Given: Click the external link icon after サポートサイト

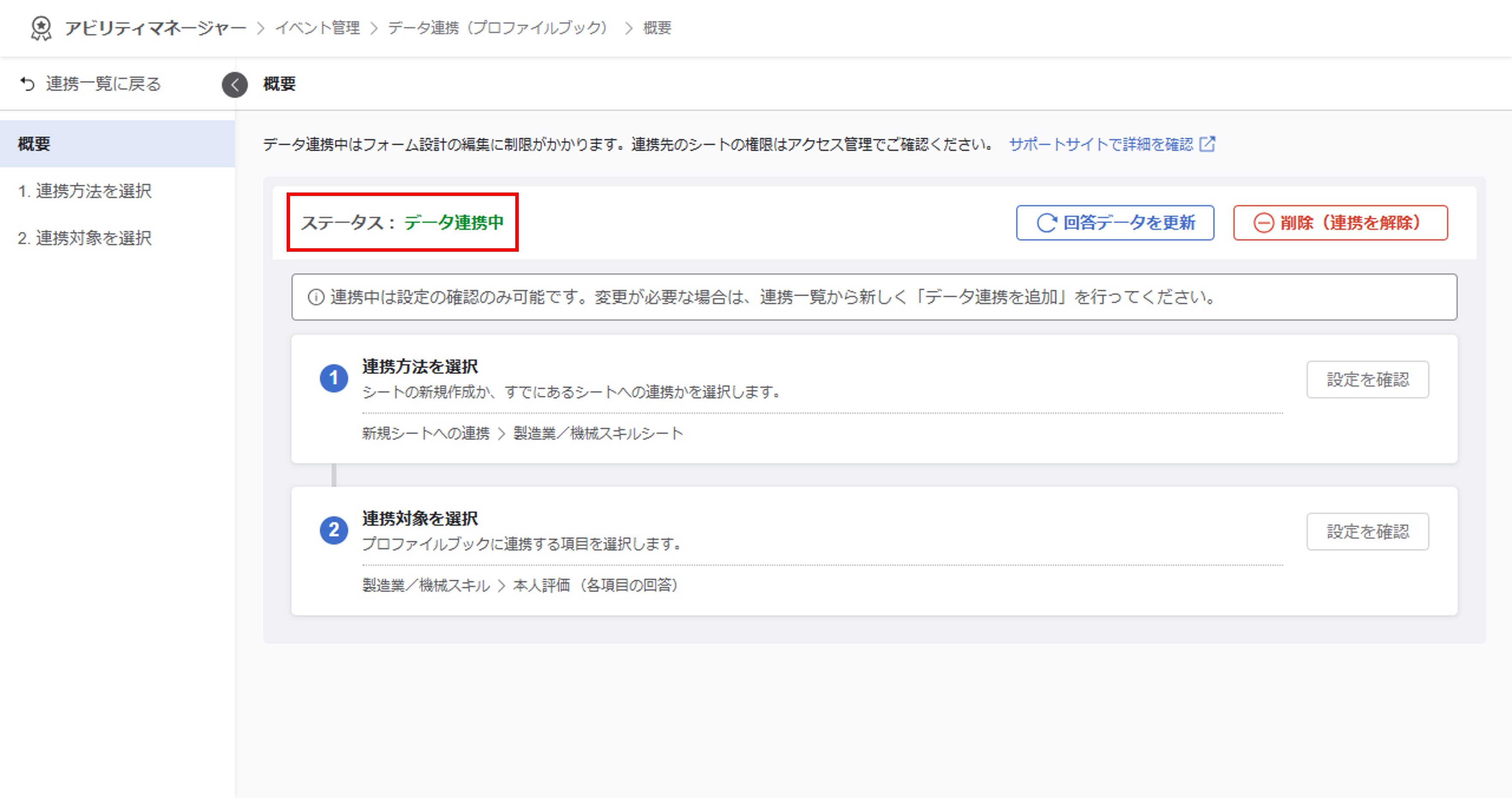Looking at the screenshot, I should (1207, 145).
